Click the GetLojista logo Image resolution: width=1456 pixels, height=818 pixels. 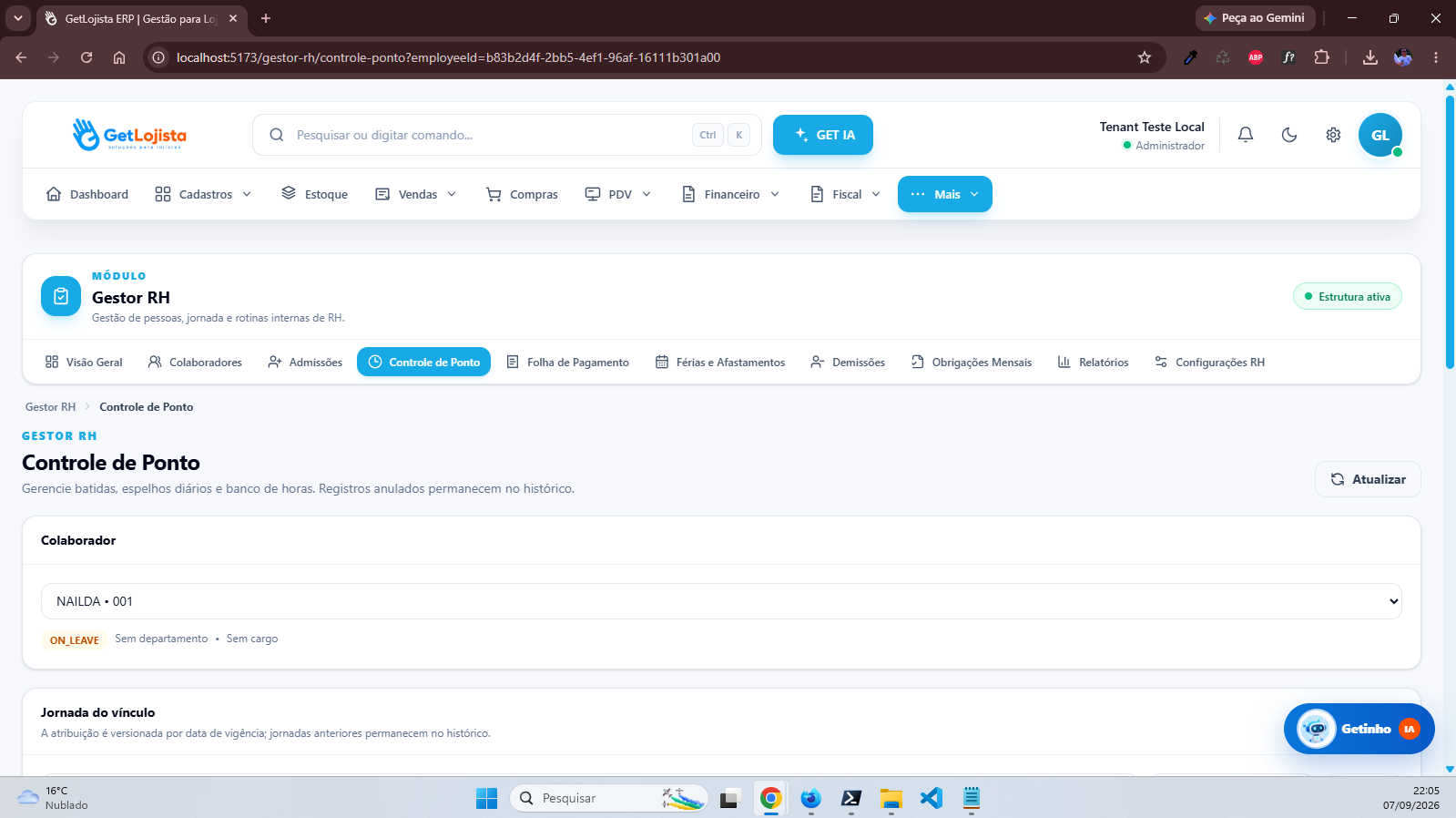pos(129,135)
